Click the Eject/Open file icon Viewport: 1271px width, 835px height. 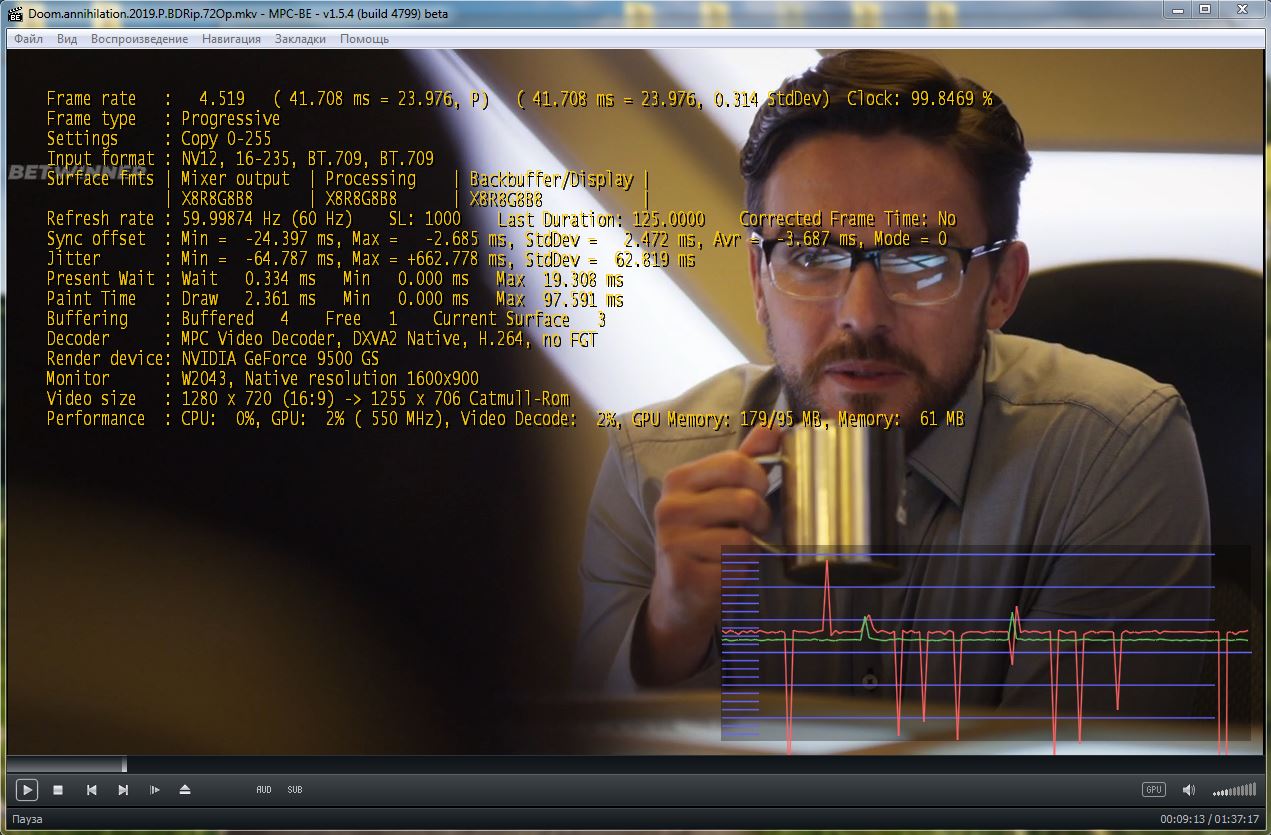click(x=185, y=790)
